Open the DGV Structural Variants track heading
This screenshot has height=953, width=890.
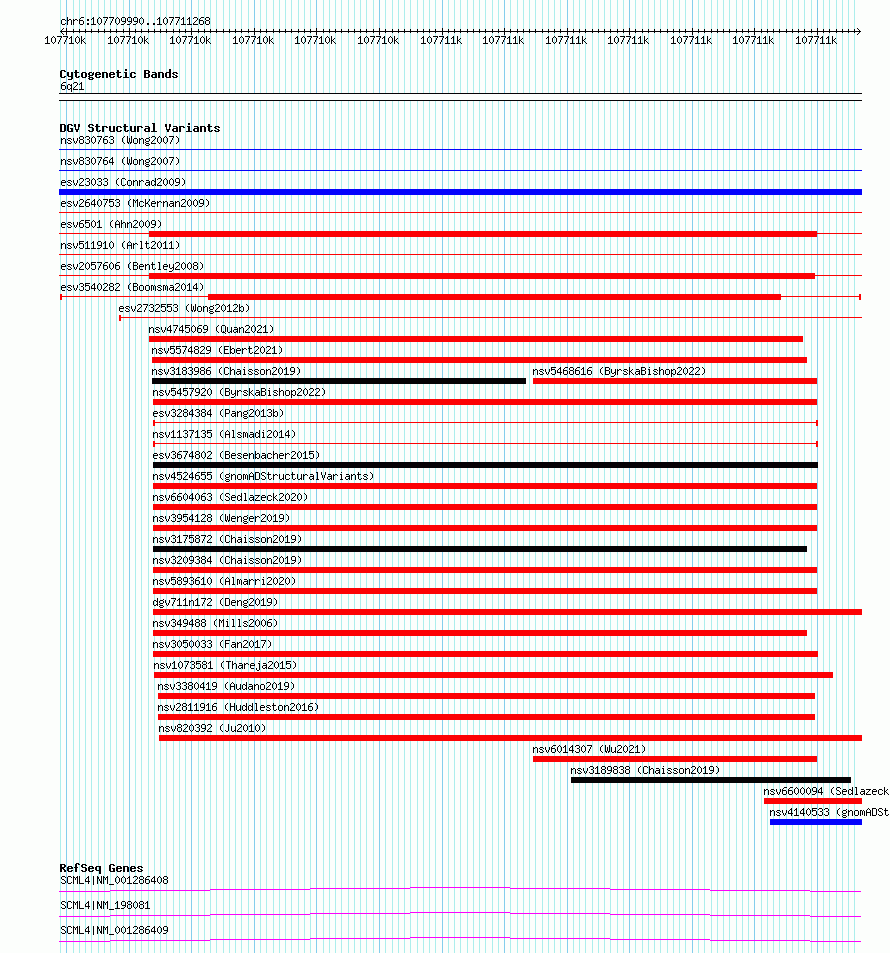139,128
